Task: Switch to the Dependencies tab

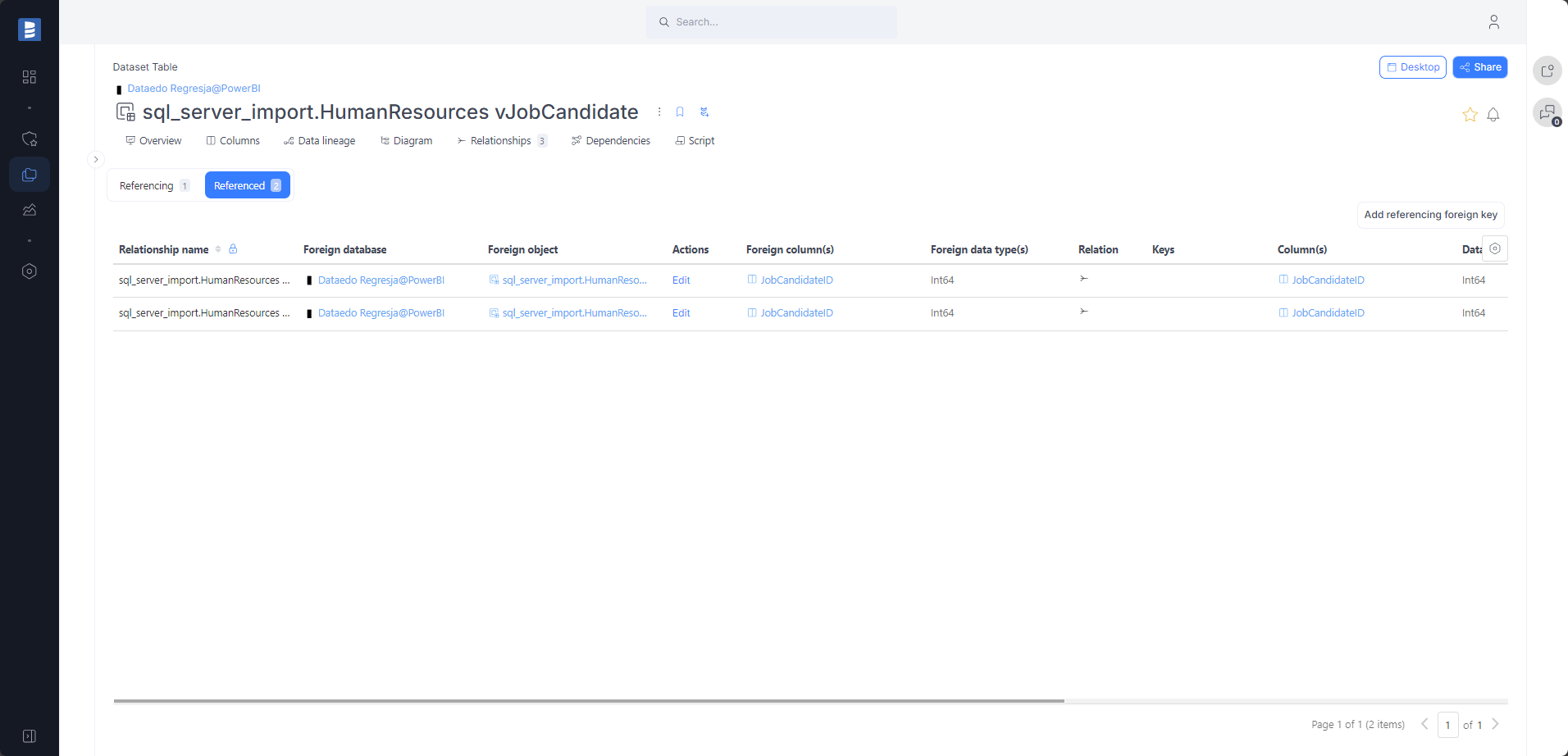Action: [611, 141]
